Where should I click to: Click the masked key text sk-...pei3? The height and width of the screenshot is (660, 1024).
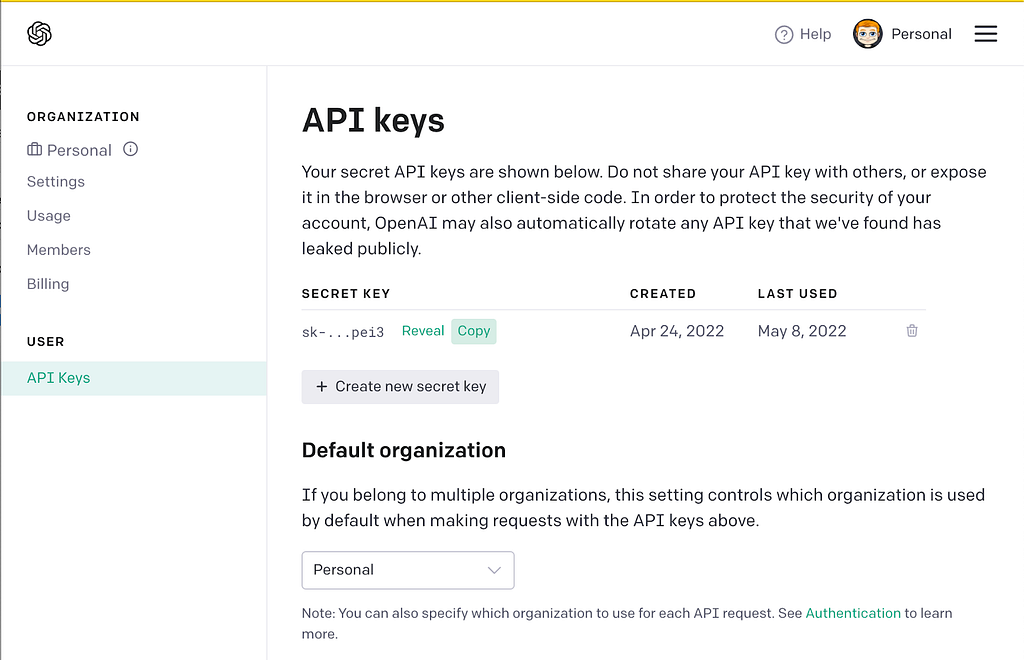pyautogui.click(x=342, y=332)
